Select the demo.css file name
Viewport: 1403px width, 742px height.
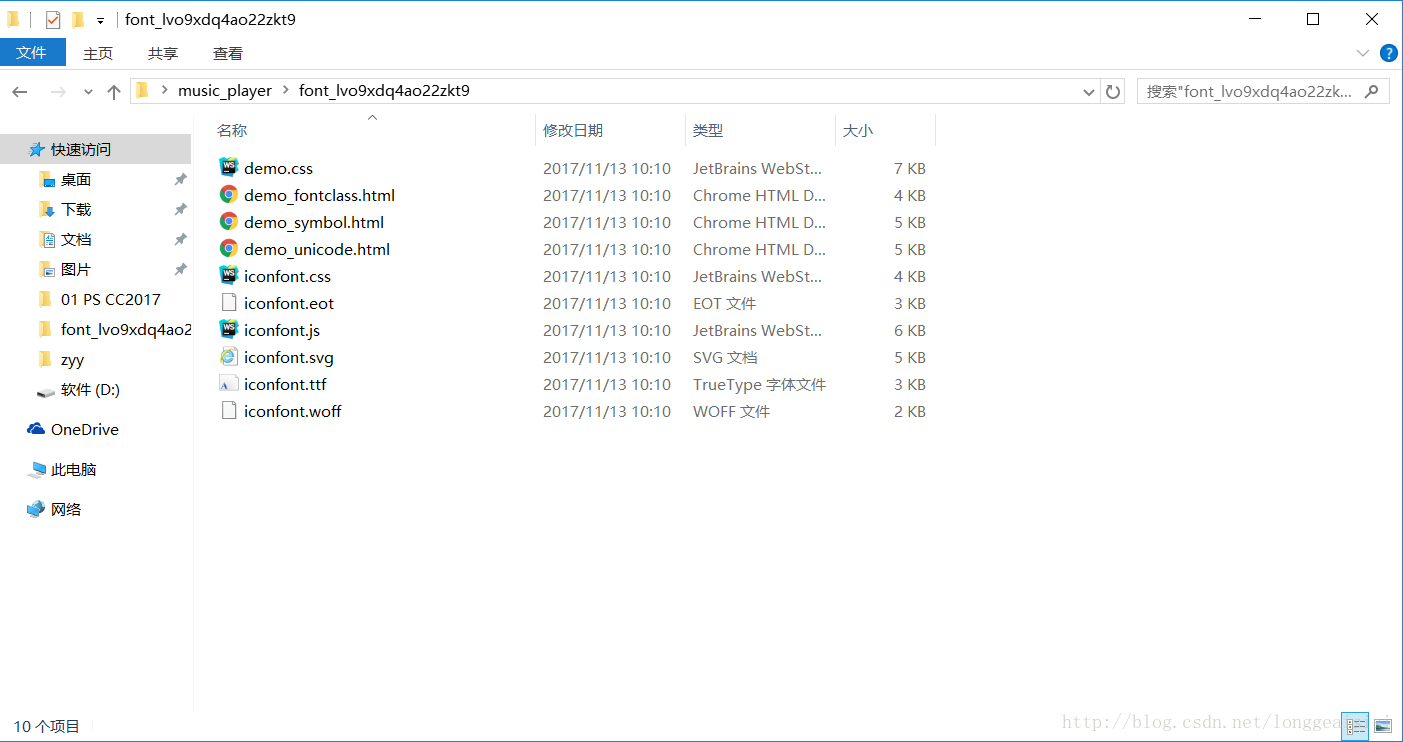point(278,168)
